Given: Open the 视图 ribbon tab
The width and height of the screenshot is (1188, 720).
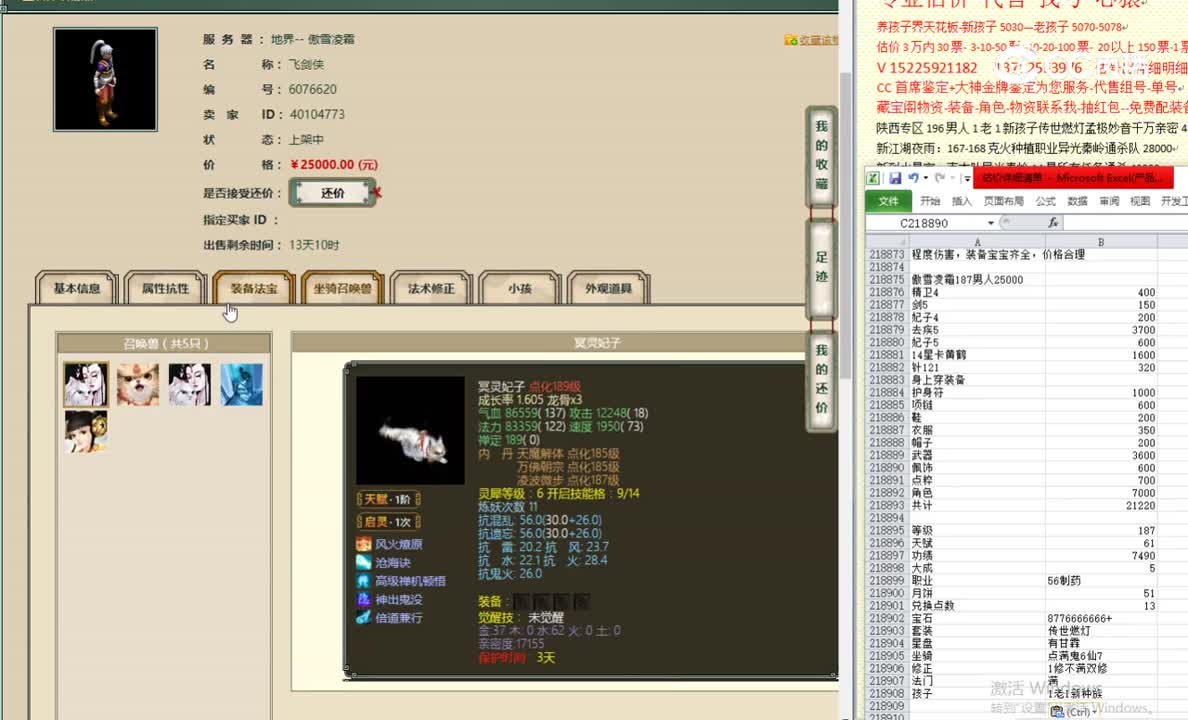Looking at the screenshot, I should point(1140,201).
